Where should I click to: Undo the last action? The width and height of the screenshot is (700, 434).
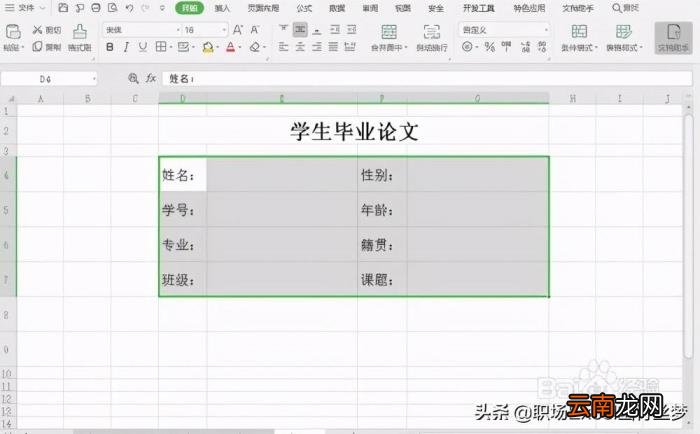(x=129, y=8)
